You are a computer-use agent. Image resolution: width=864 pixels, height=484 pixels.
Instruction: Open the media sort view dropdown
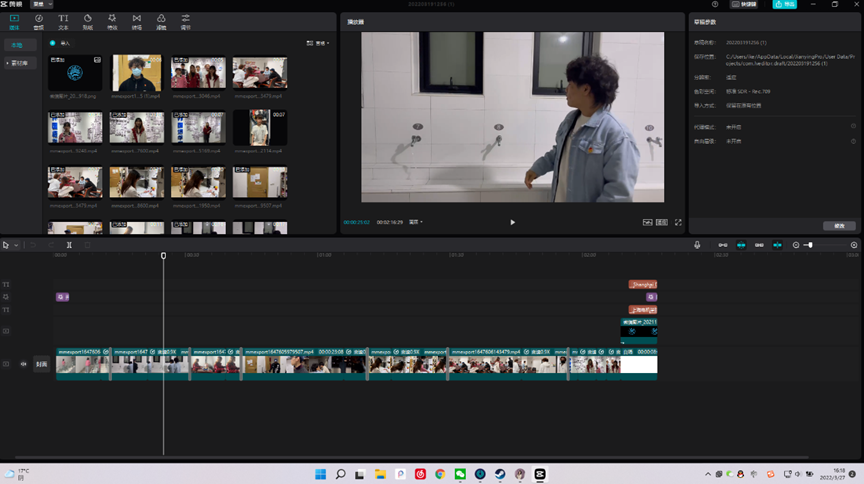pos(320,43)
